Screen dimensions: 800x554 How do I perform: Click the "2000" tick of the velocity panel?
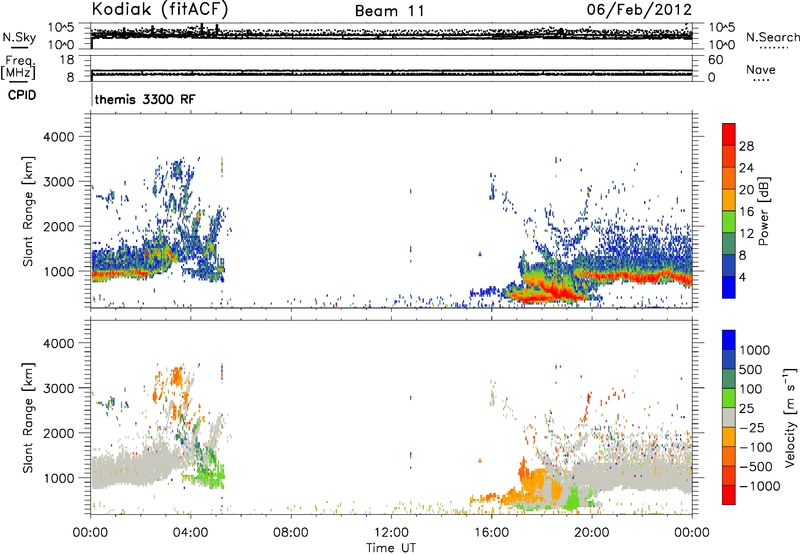58,433
